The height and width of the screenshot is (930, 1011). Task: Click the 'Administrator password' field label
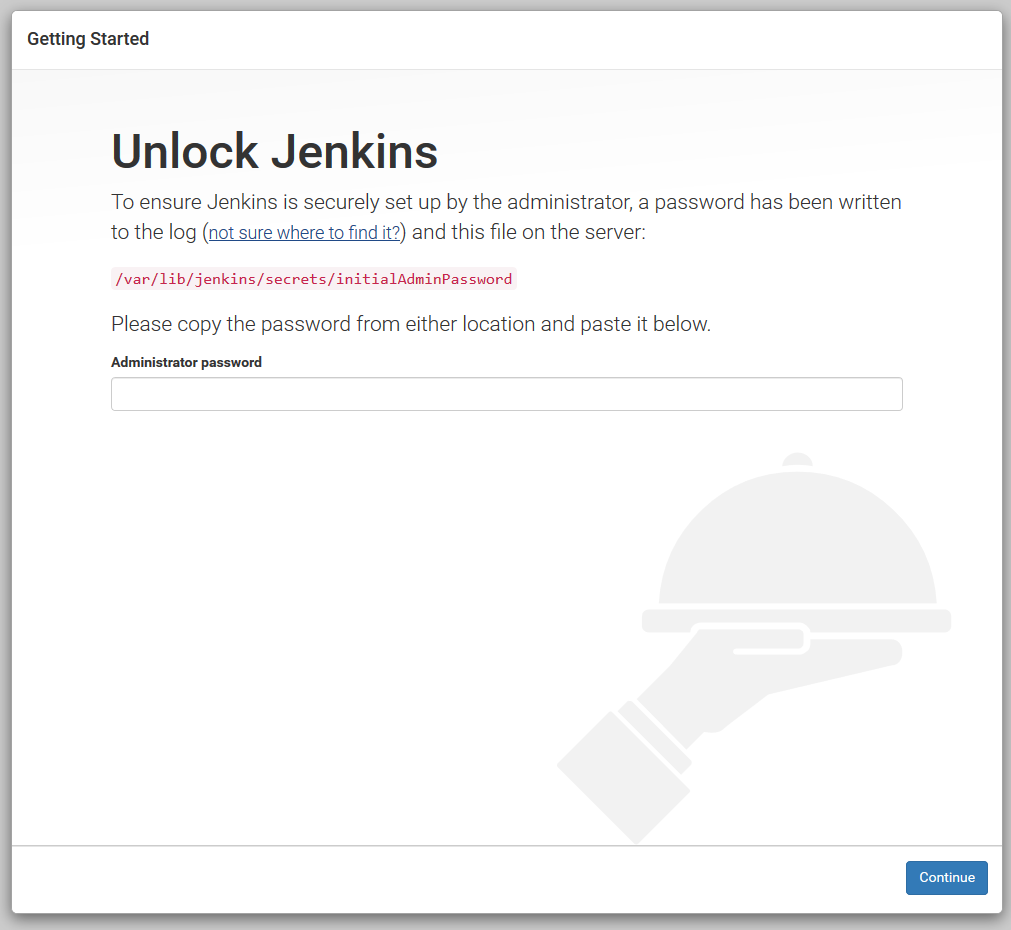tap(186, 362)
